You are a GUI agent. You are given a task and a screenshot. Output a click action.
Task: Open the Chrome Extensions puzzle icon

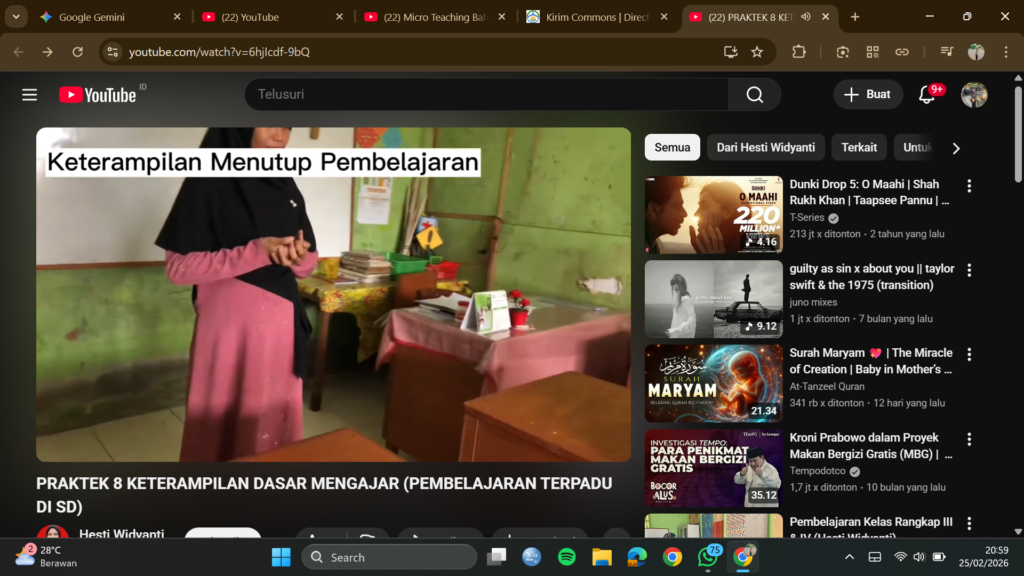pyautogui.click(x=799, y=50)
